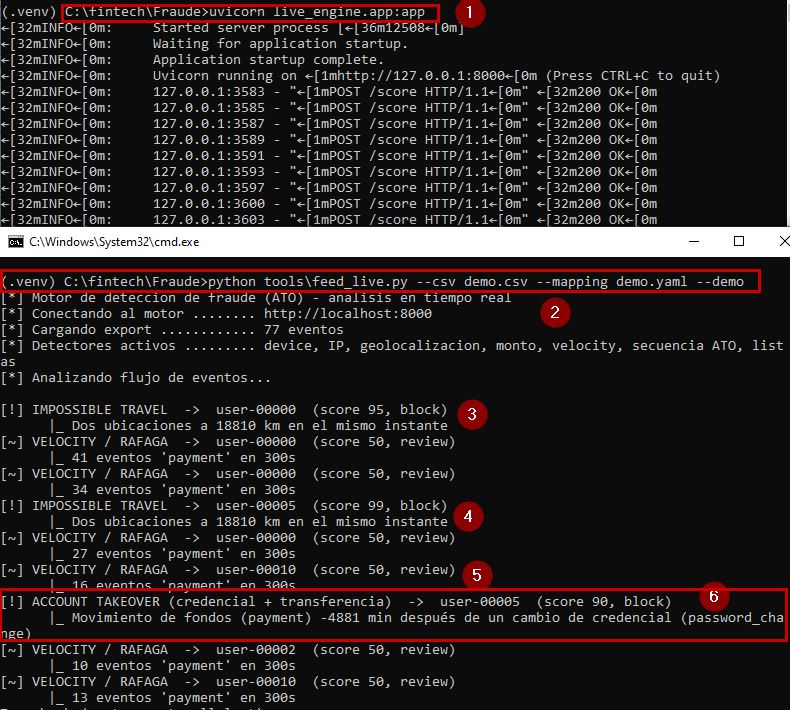The height and width of the screenshot is (710, 790).
Task: Click 'Started server process' log line
Action: tap(232, 28)
